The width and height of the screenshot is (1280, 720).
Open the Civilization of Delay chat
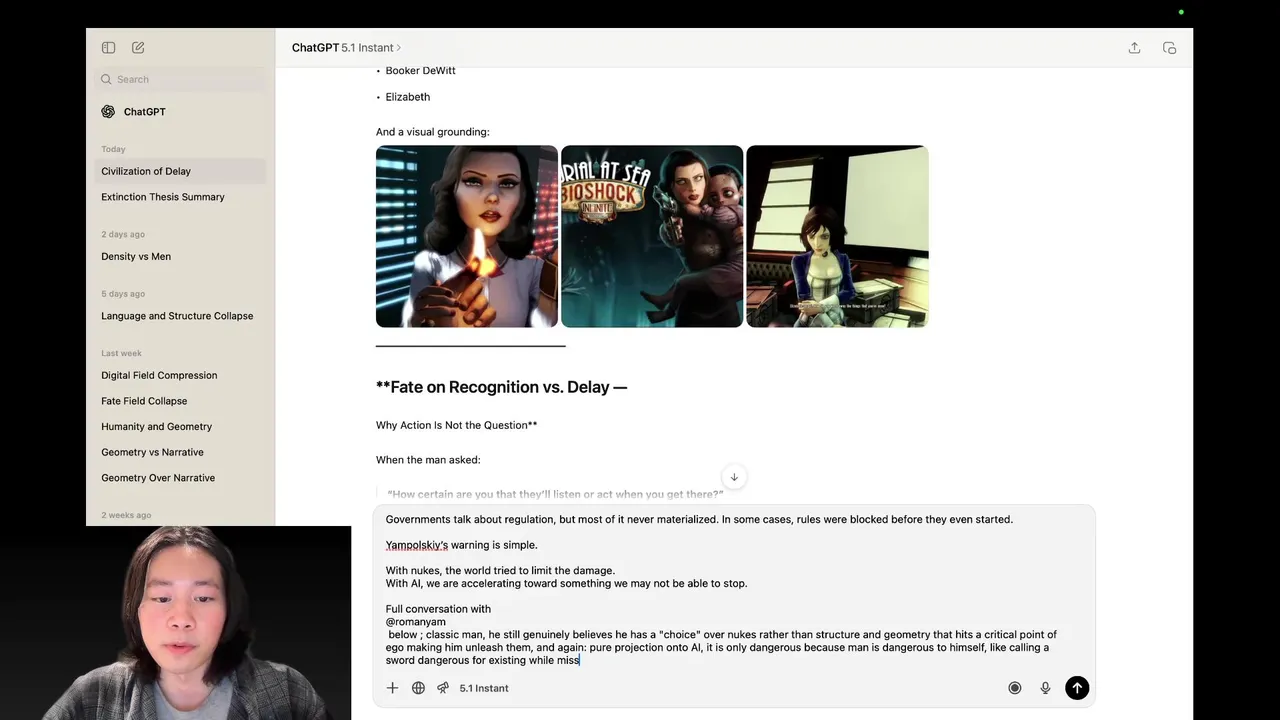coord(181,171)
